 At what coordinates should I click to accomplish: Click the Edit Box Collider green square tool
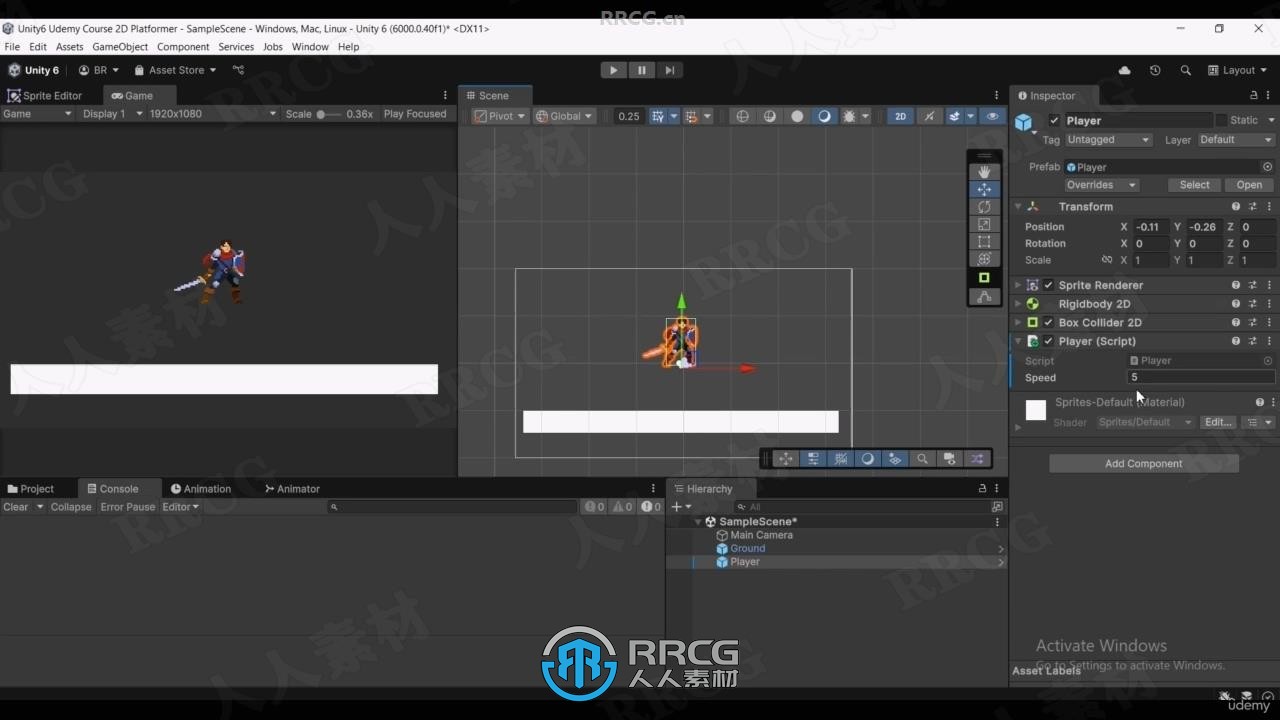(x=984, y=278)
